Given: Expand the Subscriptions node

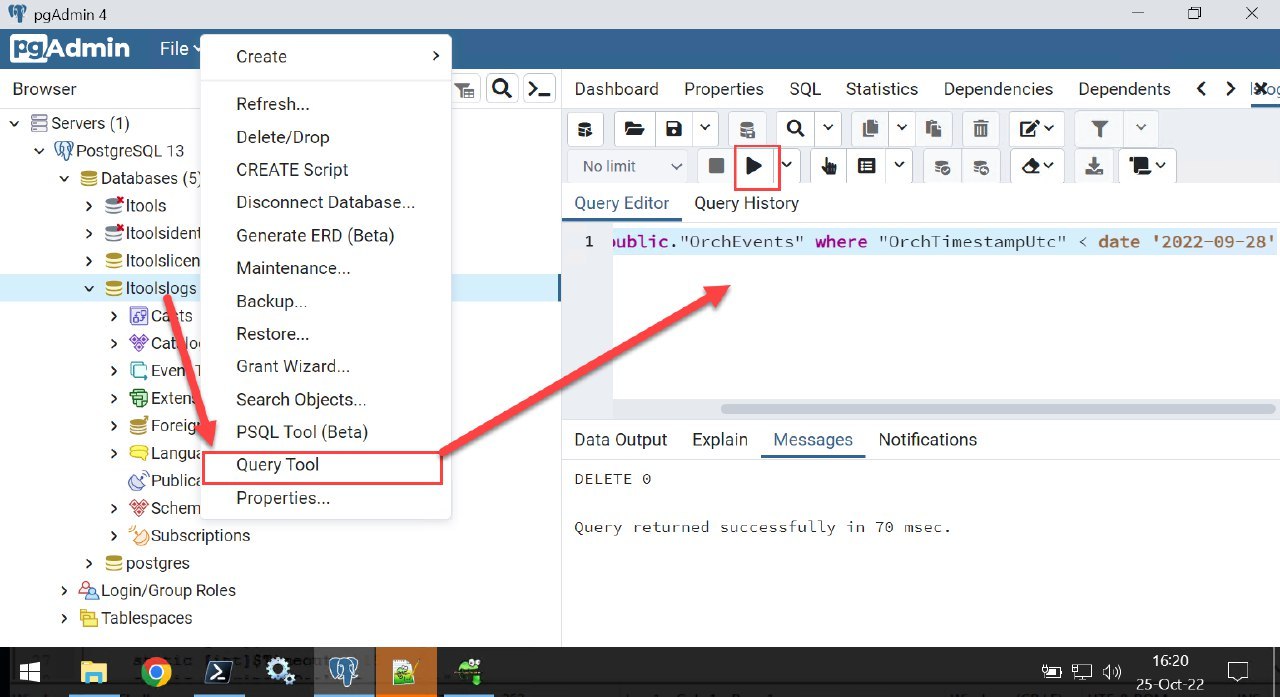Looking at the screenshot, I should 114,536.
